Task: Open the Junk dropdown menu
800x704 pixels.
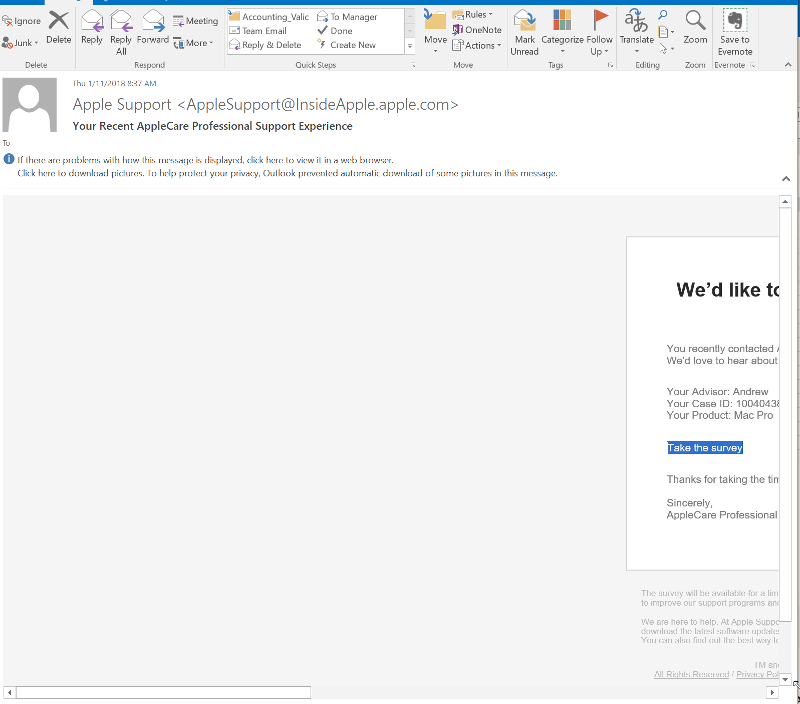Action: point(20,43)
